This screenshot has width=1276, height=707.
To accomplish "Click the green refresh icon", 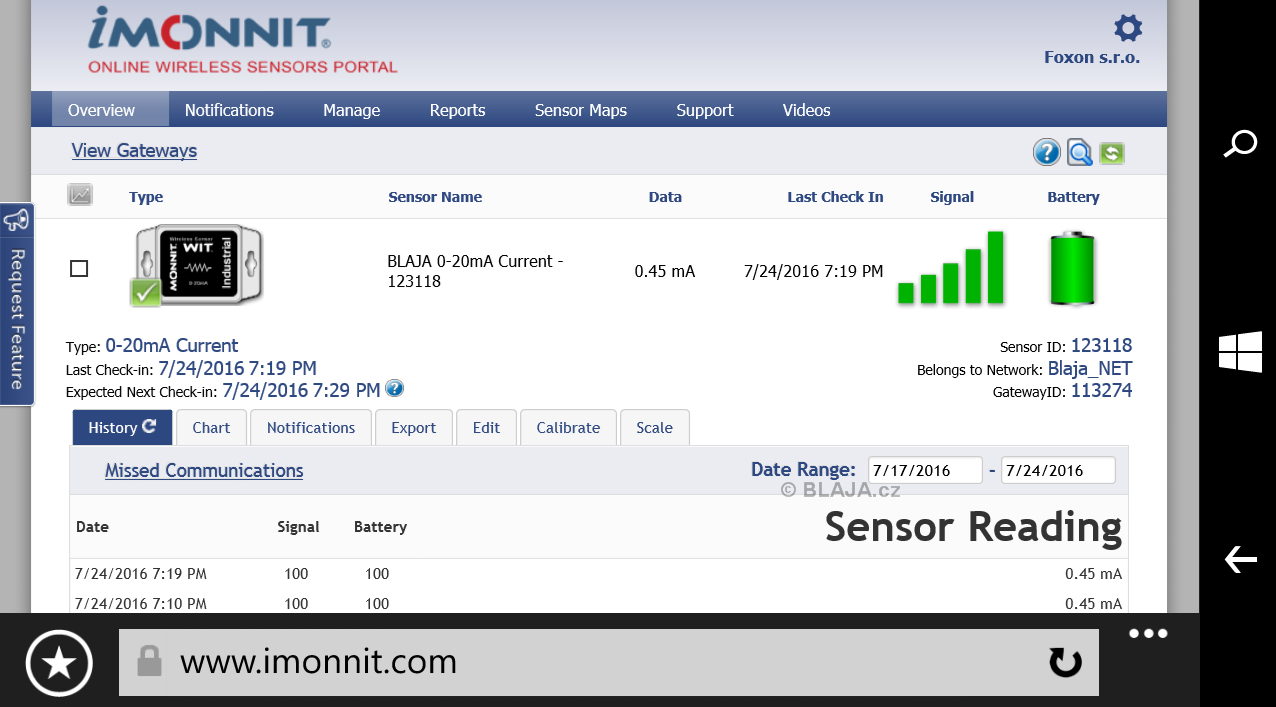I will pos(1112,153).
